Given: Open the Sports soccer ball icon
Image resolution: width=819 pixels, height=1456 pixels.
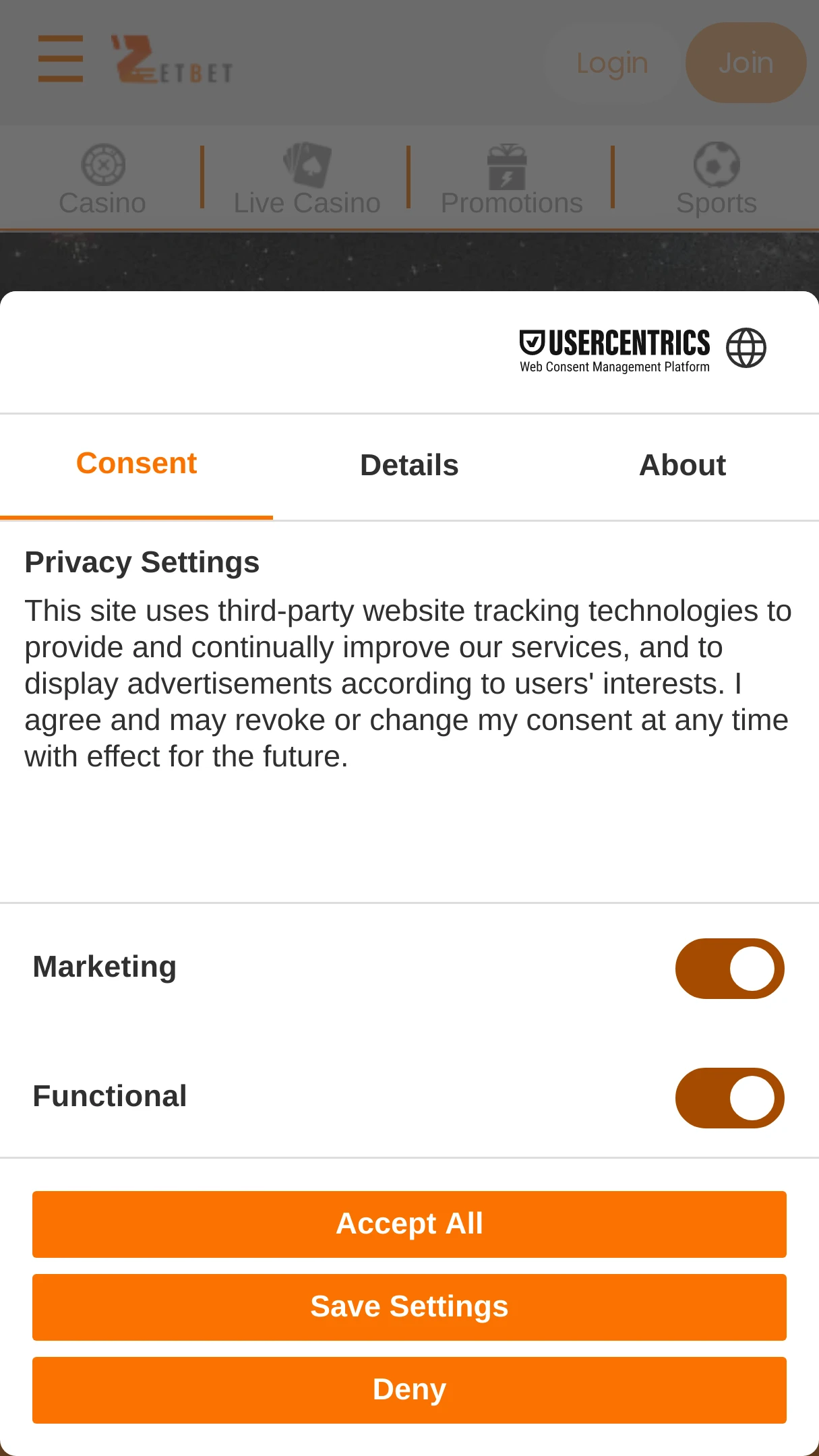Looking at the screenshot, I should point(717,164).
